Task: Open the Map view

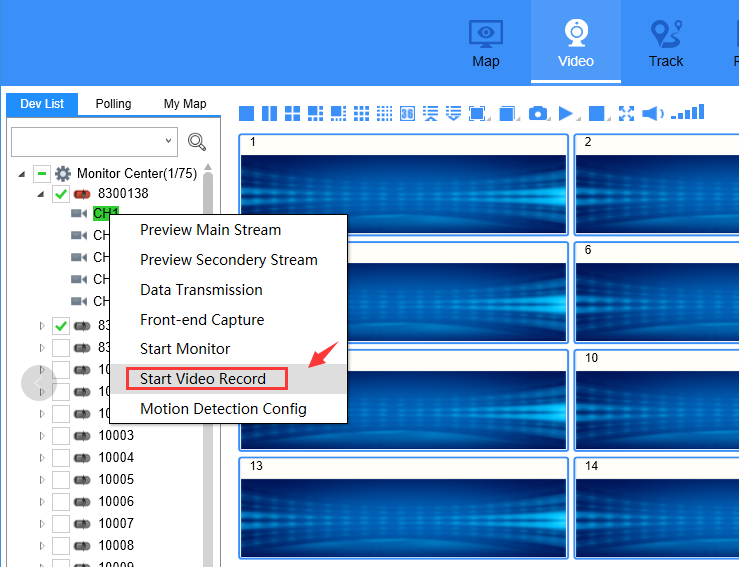Action: [486, 44]
